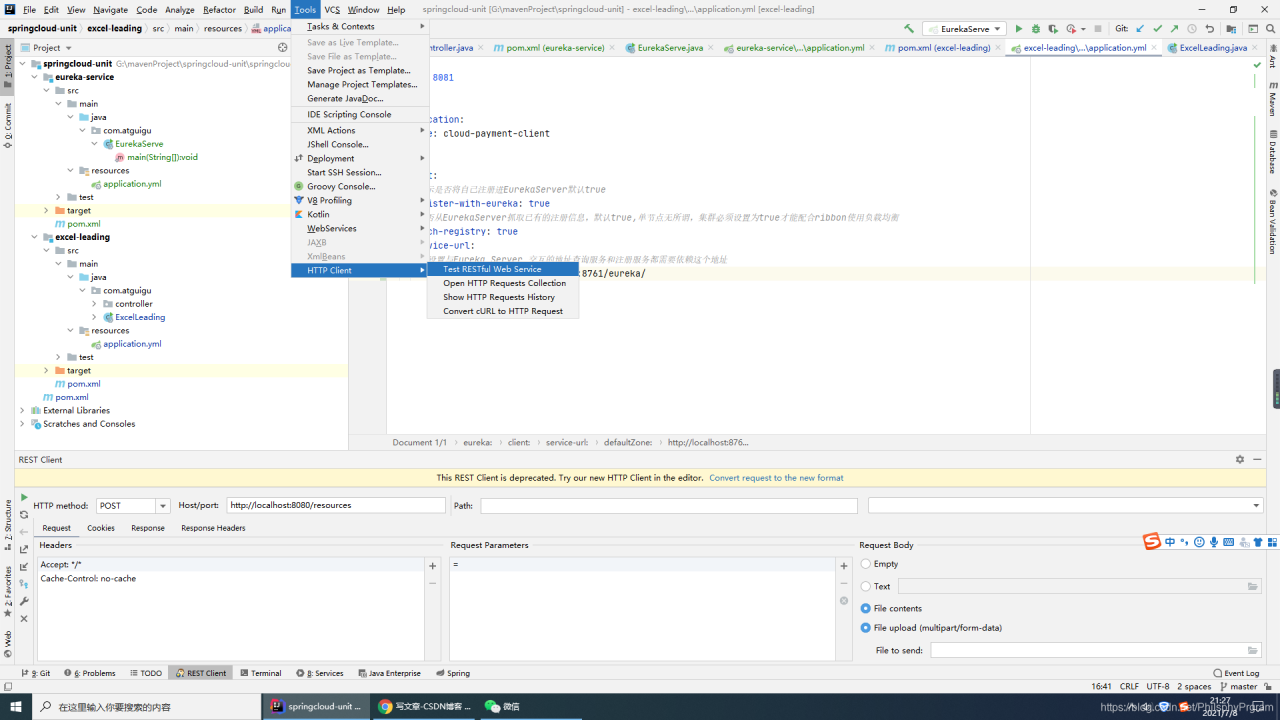
Task: Collapse the eureka-service project node
Action: (x=34, y=76)
